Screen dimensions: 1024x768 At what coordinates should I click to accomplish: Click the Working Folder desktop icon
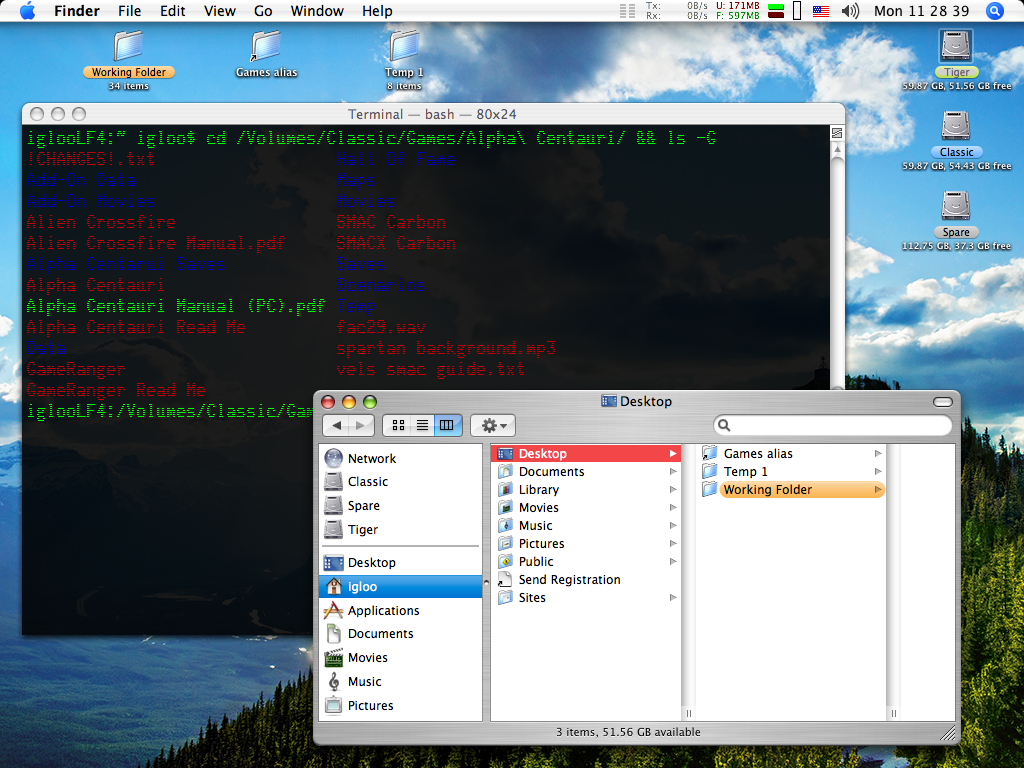coord(128,47)
